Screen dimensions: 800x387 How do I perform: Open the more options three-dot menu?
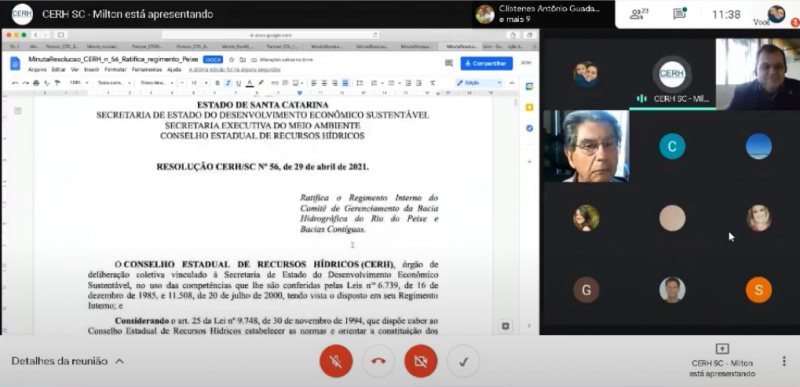[x=784, y=361]
